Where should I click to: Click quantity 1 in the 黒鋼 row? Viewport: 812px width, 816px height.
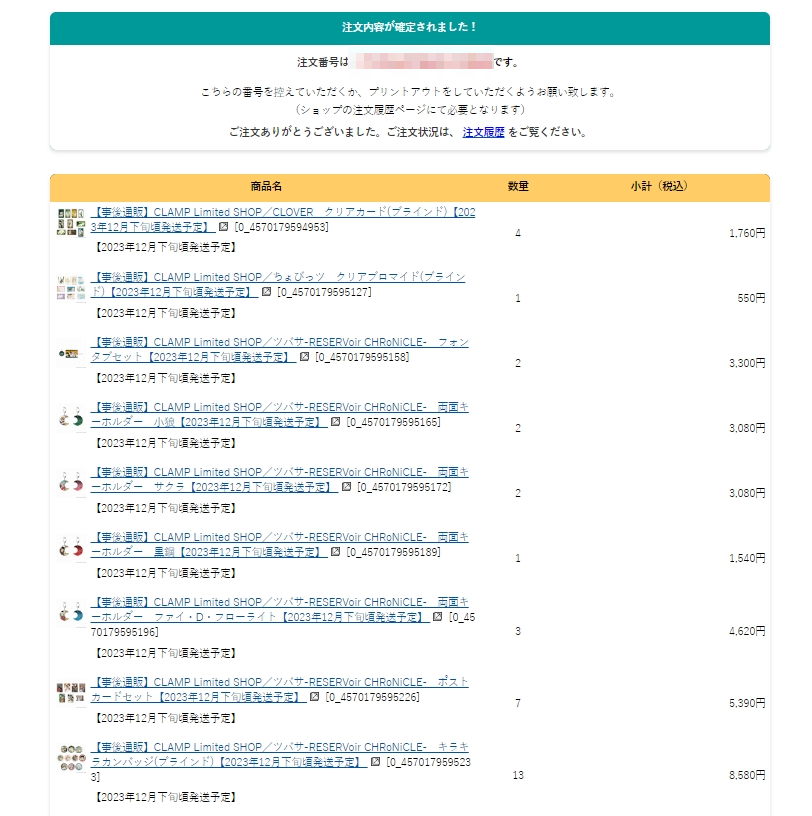tap(518, 558)
